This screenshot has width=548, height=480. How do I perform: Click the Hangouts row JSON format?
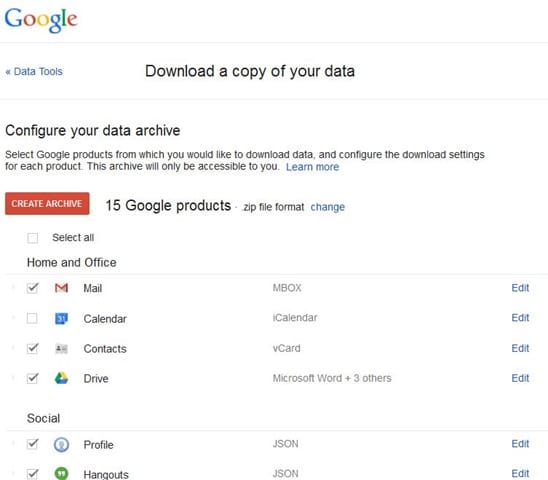pos(286,474)
